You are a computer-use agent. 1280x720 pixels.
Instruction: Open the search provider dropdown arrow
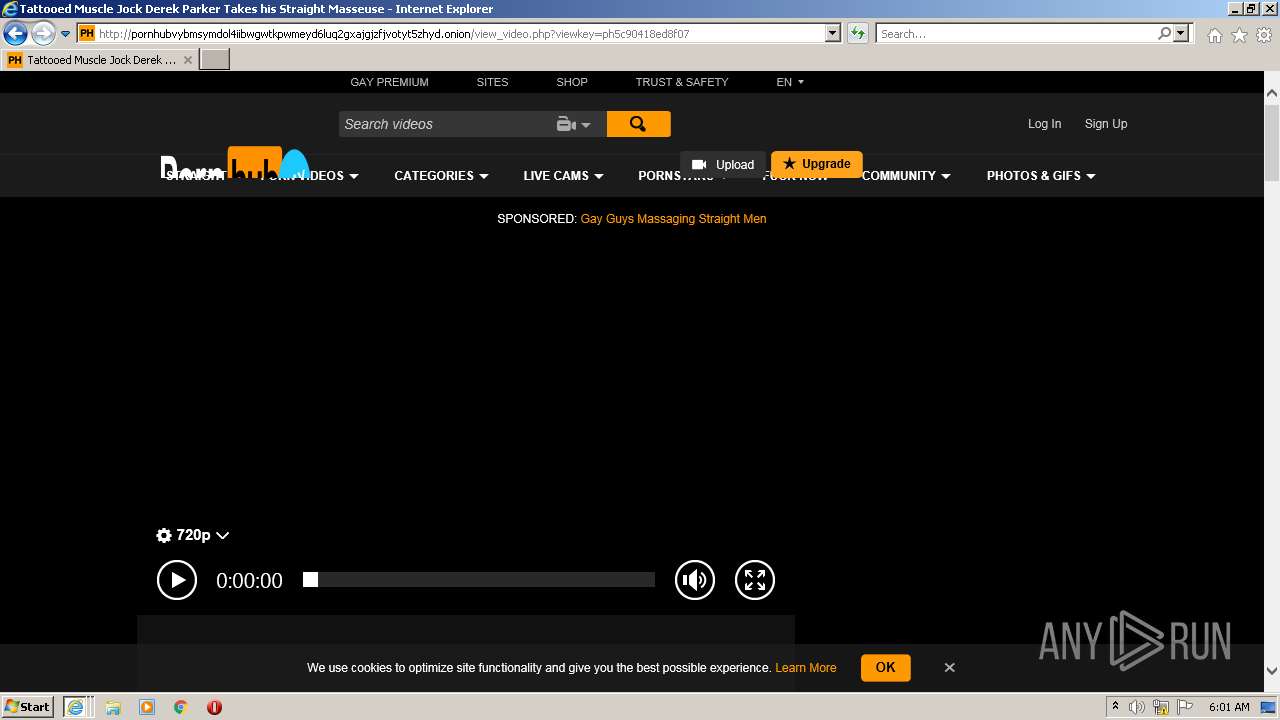point(1182,33)
